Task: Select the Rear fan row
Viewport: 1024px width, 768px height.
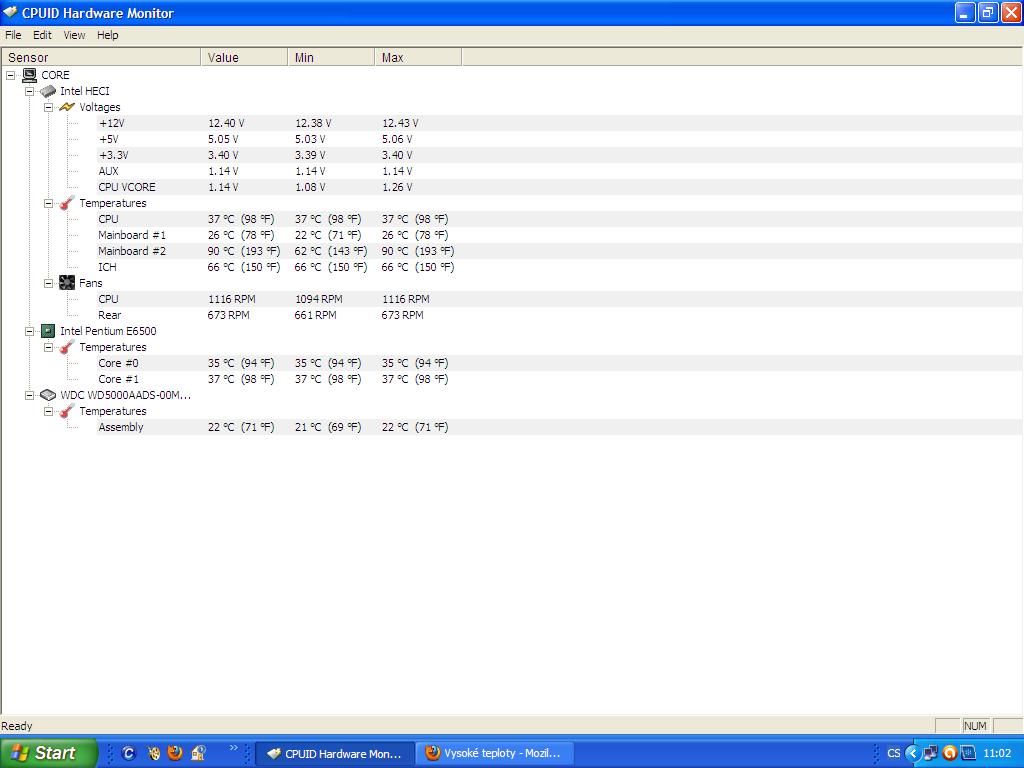Action: (559, 315)
